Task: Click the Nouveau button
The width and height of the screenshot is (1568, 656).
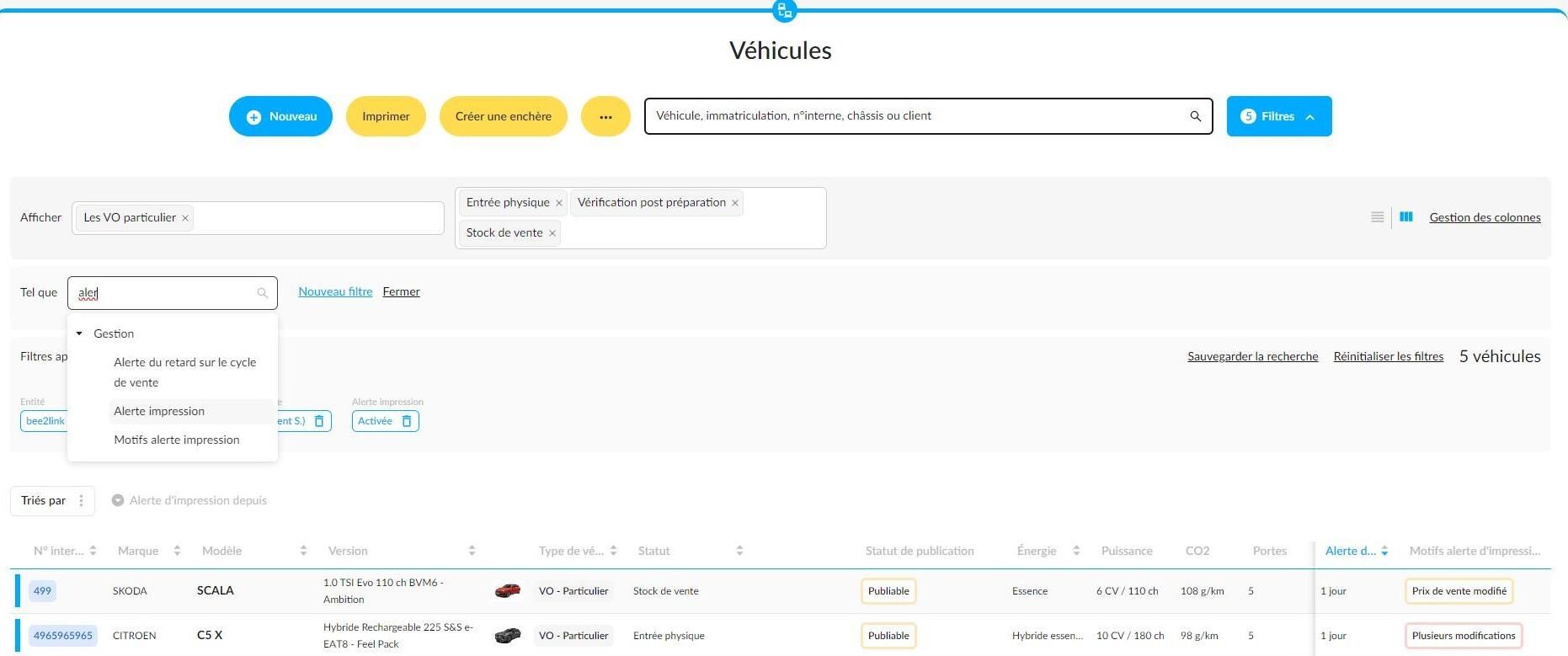Action: (x=280, y=116)
